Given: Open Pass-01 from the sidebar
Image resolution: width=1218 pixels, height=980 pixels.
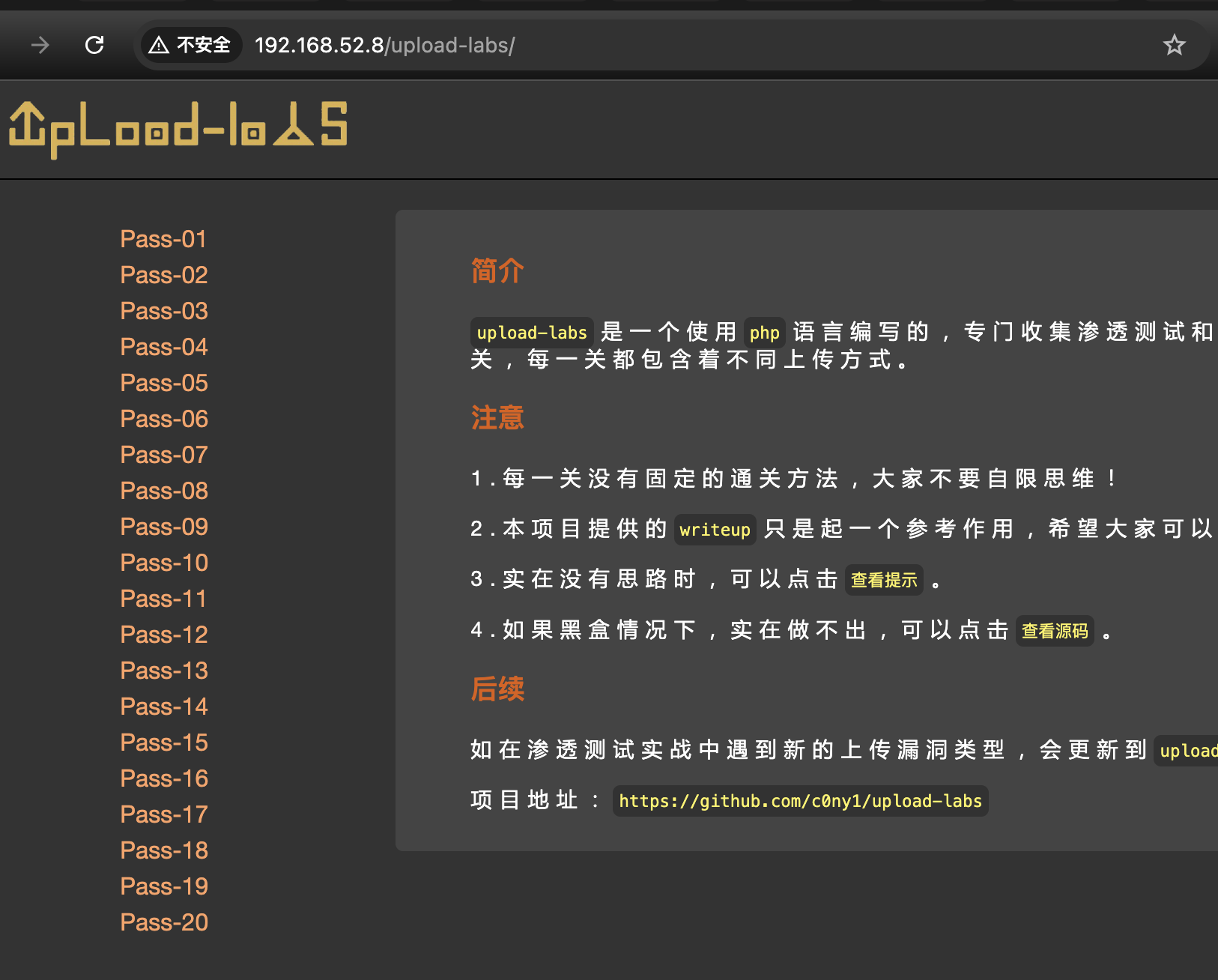Looking at the screenshot, I should [163, 239].
